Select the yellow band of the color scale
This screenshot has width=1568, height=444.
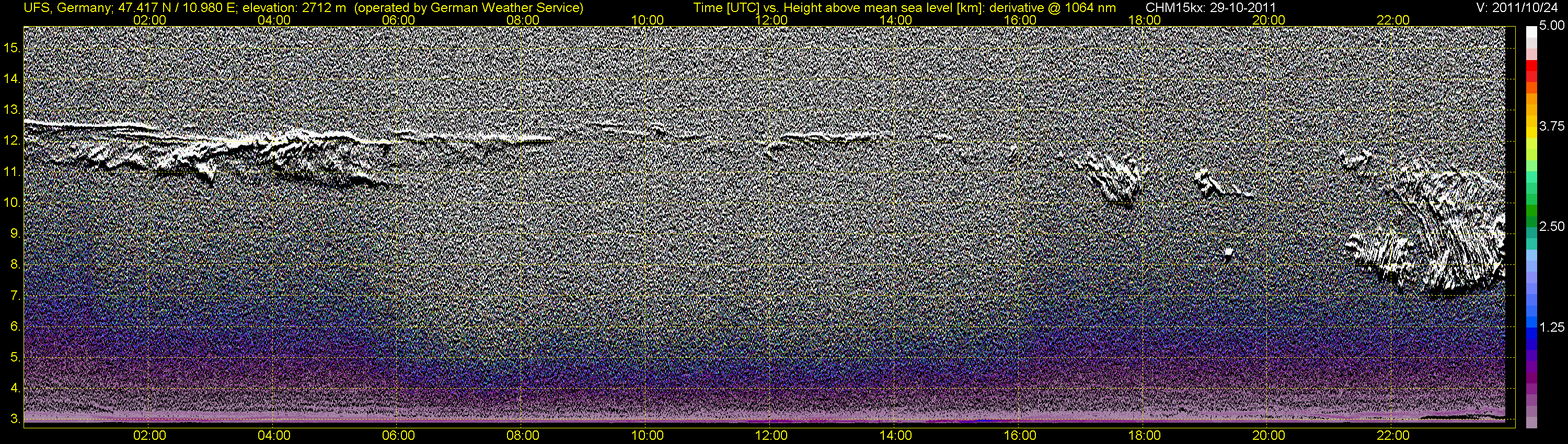point(1531,134)
